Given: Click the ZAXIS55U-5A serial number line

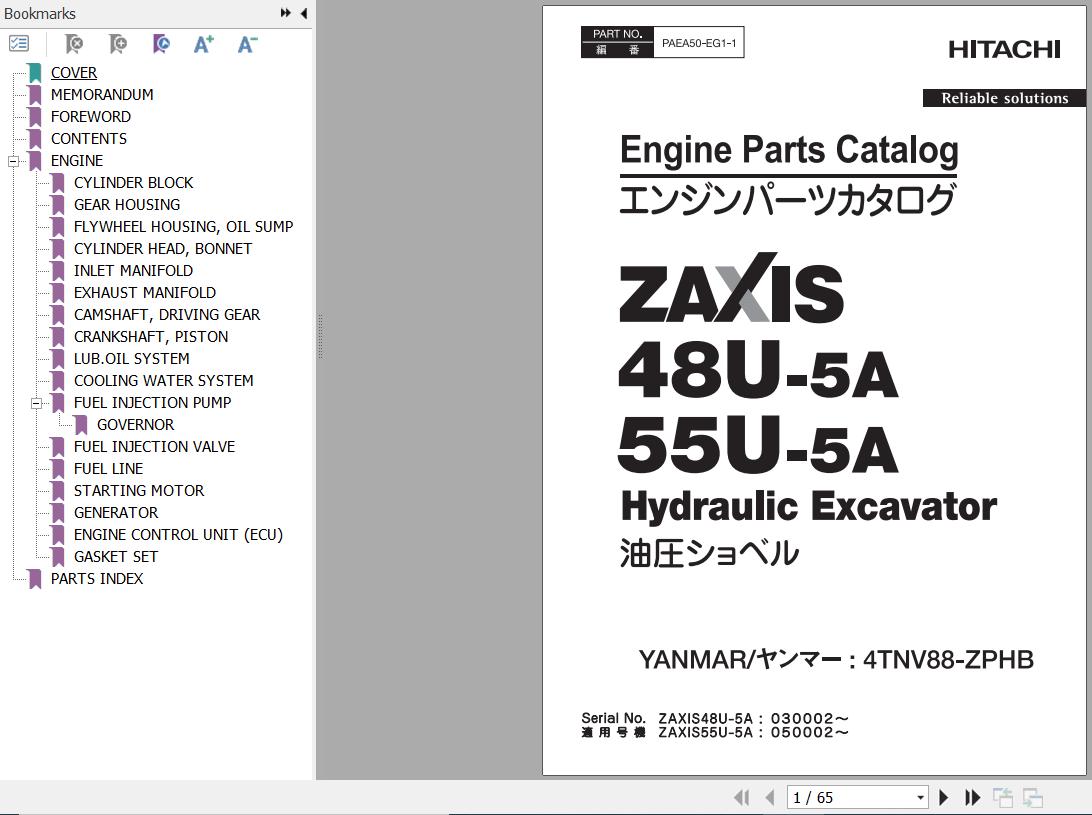Looking at the screenshot, I should click(754, 733).
